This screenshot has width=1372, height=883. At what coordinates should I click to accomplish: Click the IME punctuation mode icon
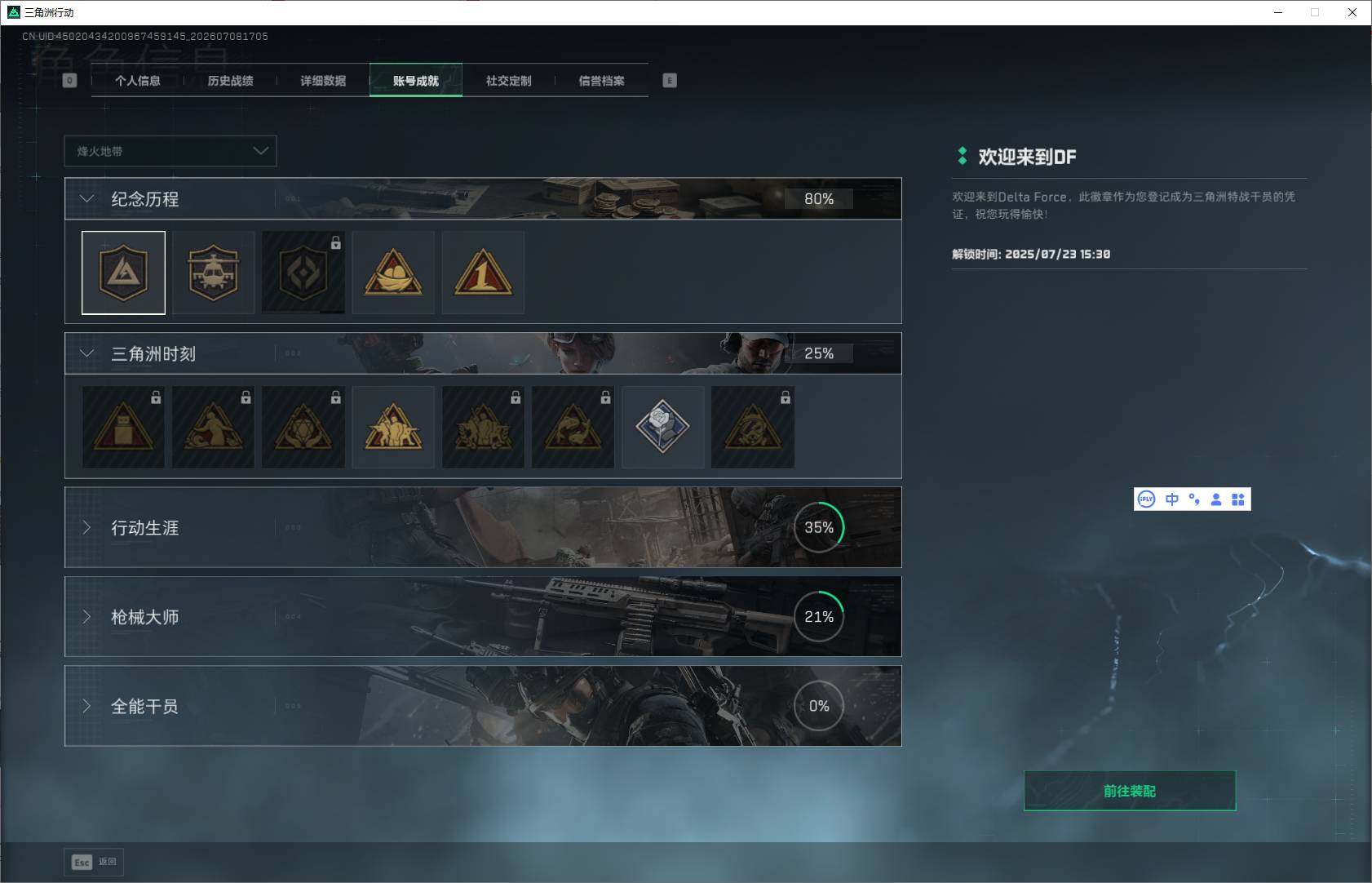click(x=1194, y=499)
